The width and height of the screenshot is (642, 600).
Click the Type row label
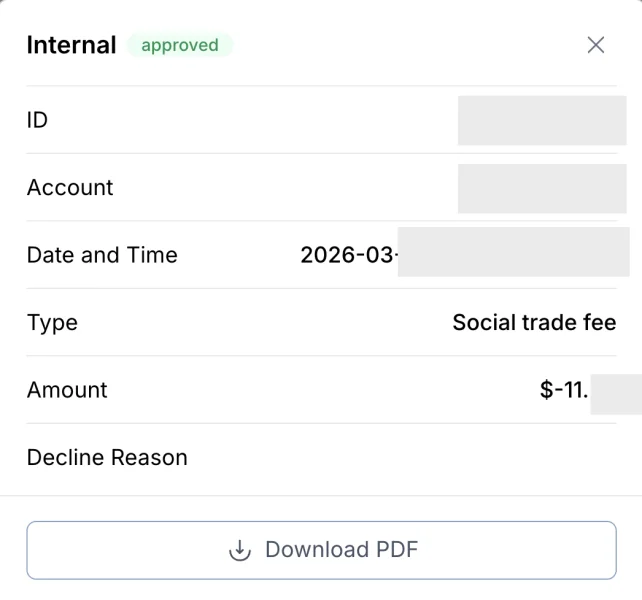(52, 323)
